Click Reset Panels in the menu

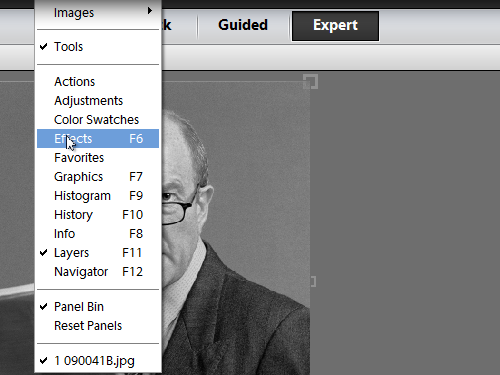point(98,326)
